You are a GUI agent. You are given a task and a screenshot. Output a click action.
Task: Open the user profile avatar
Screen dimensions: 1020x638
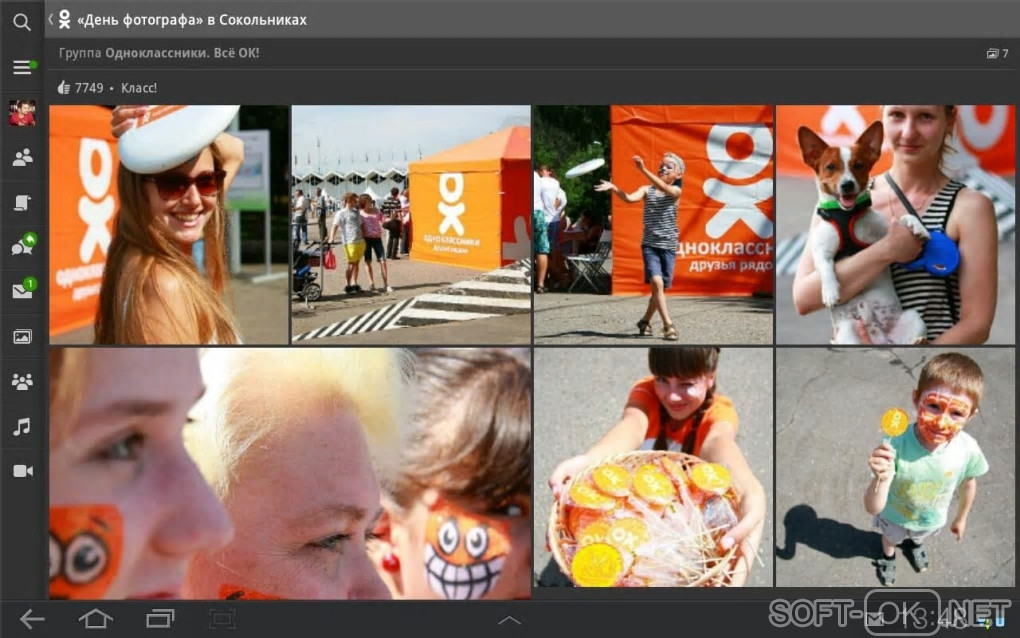pos(22,113)
